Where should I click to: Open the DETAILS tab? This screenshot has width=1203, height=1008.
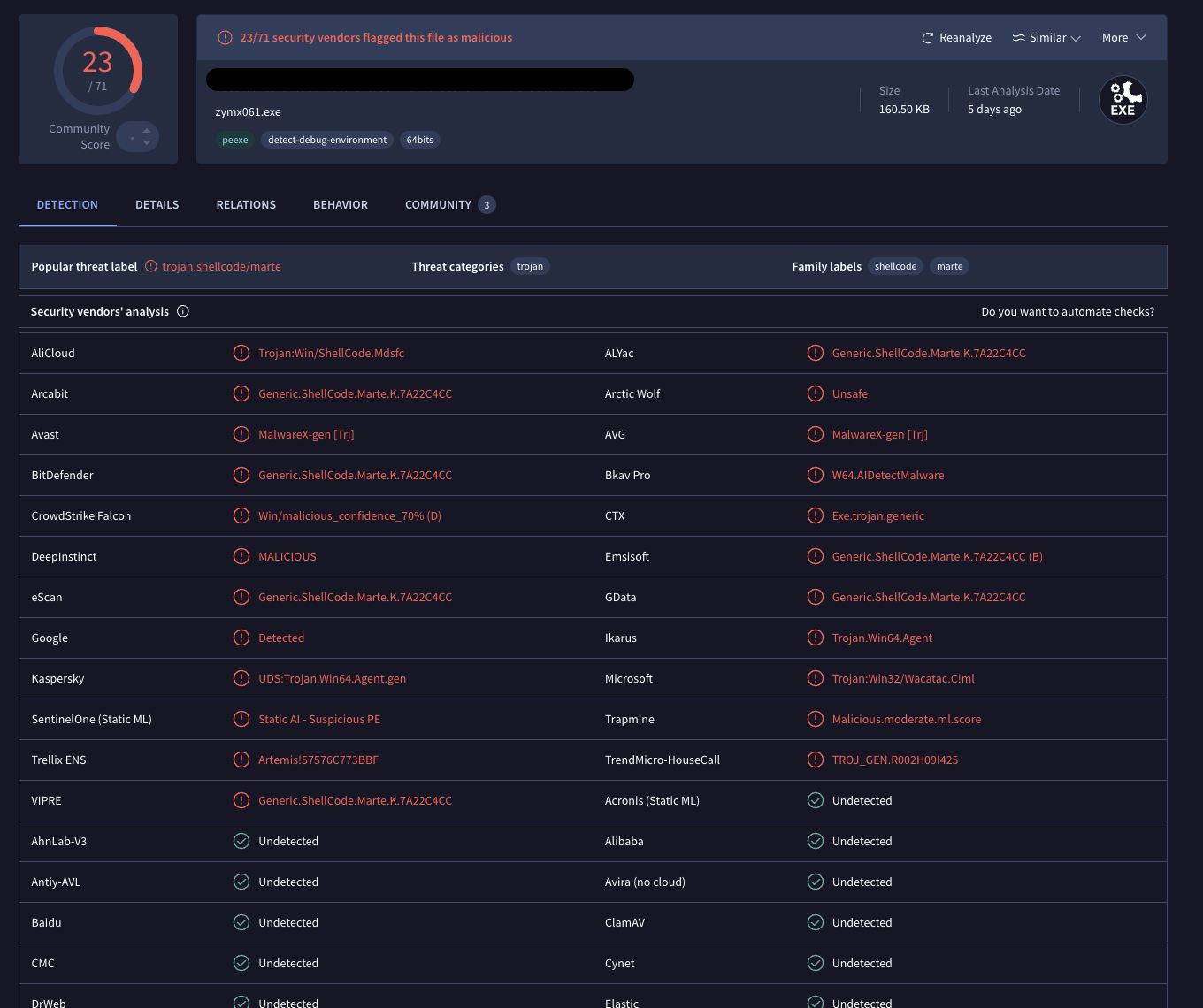pos(157,204)
